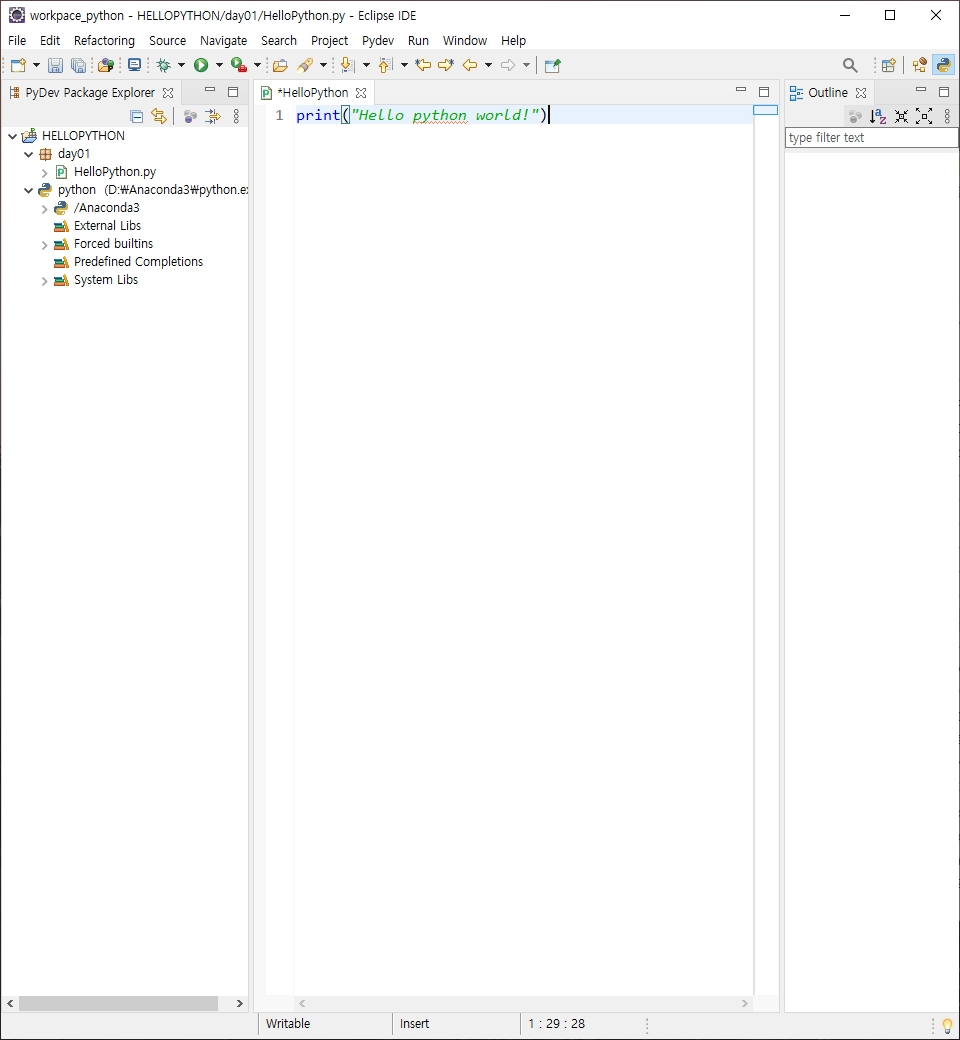Collapse the HELLOPYTHON project node
Image resolution: width=960 pixels, height=1040 pixels.
pyautogui.click(x=13, y=136)
